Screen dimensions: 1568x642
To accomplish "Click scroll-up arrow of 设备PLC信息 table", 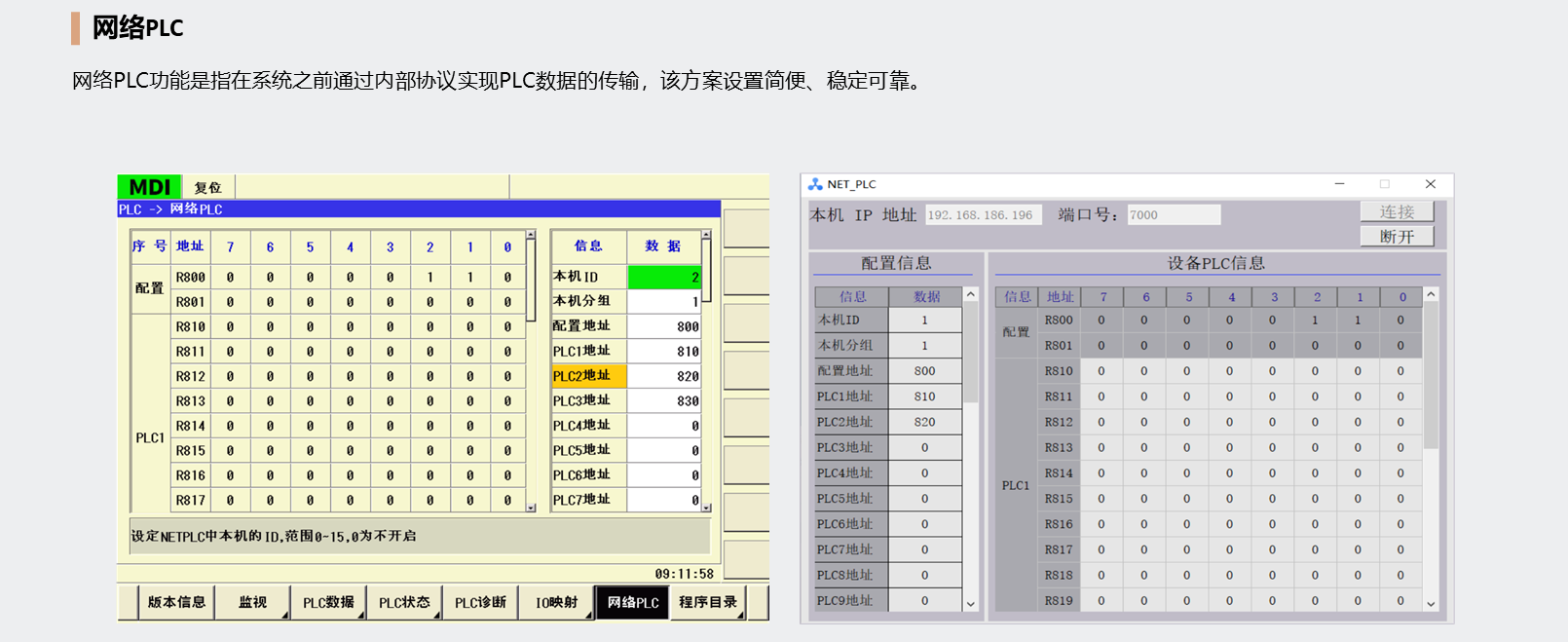I will [x=1431, y=294].
